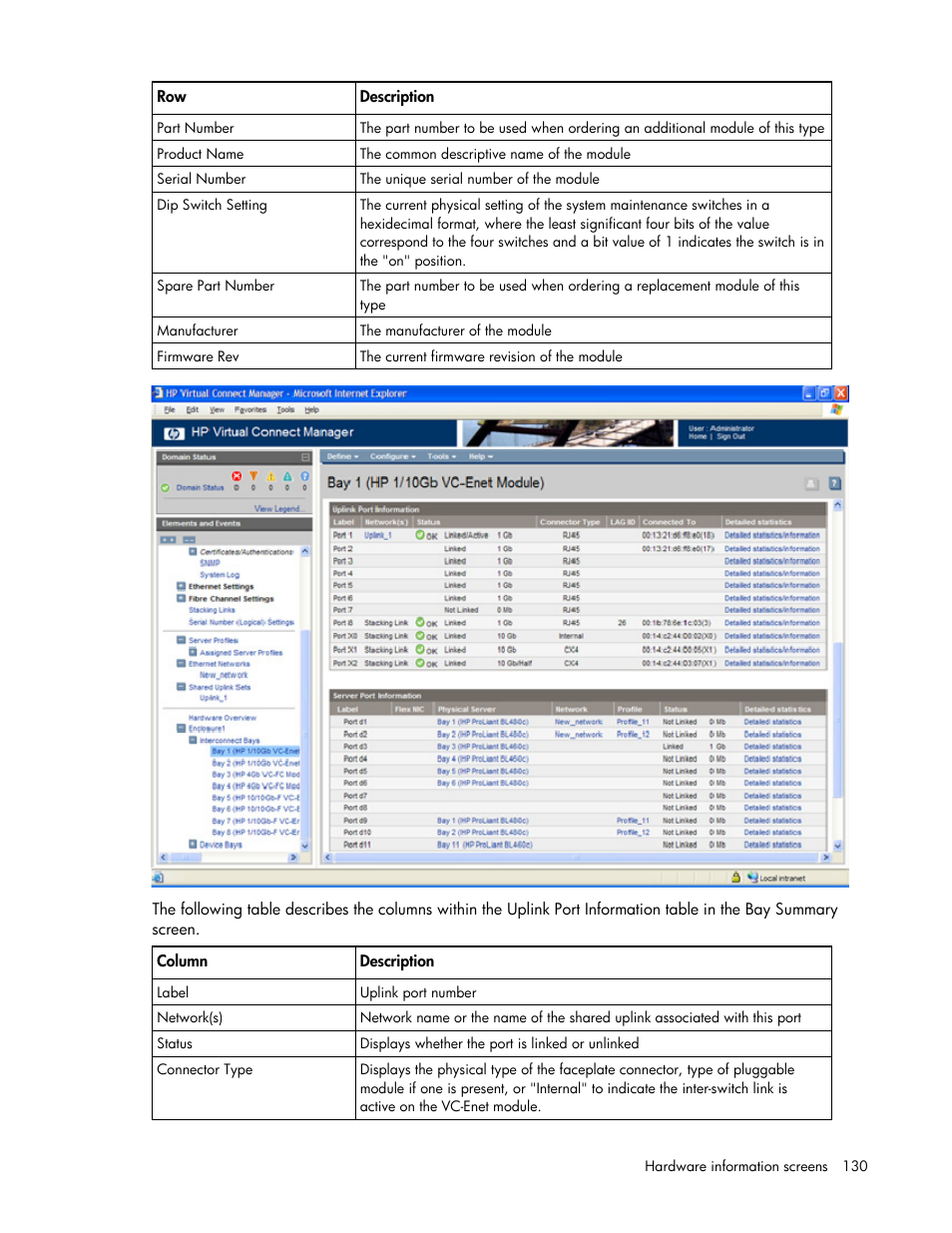The width and height of the screenshot is (952, 1233).
Task: Click the Sign Out link
Action: 730,436
